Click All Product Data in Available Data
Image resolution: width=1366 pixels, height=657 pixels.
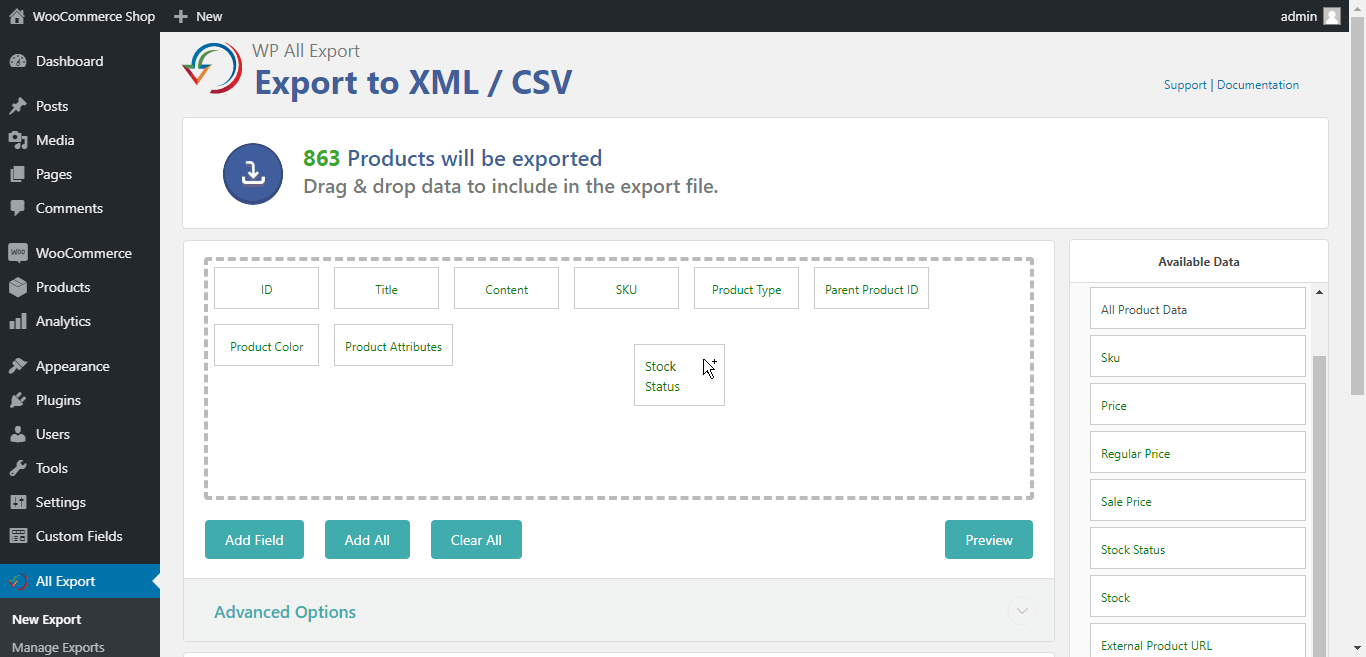click(1198, 308)
